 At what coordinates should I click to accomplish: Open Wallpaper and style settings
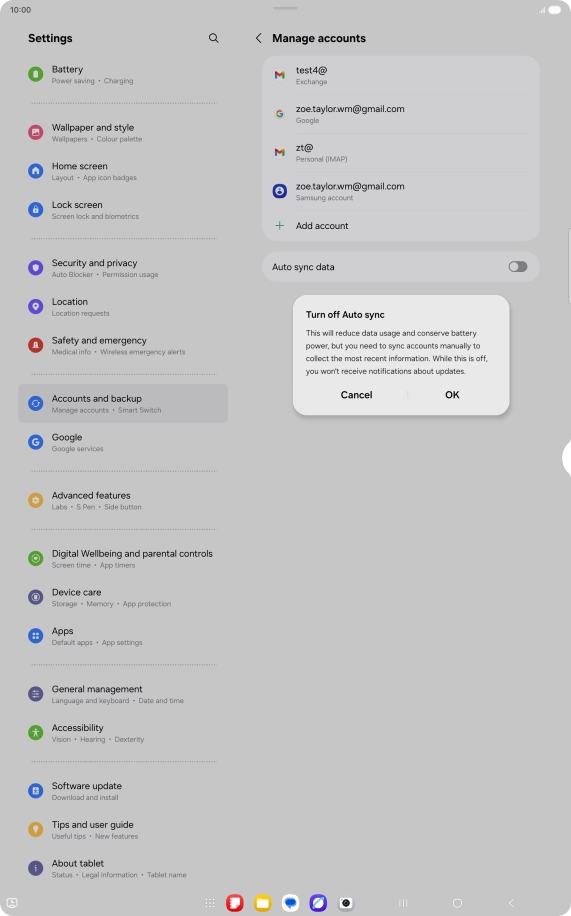(123, 133)
